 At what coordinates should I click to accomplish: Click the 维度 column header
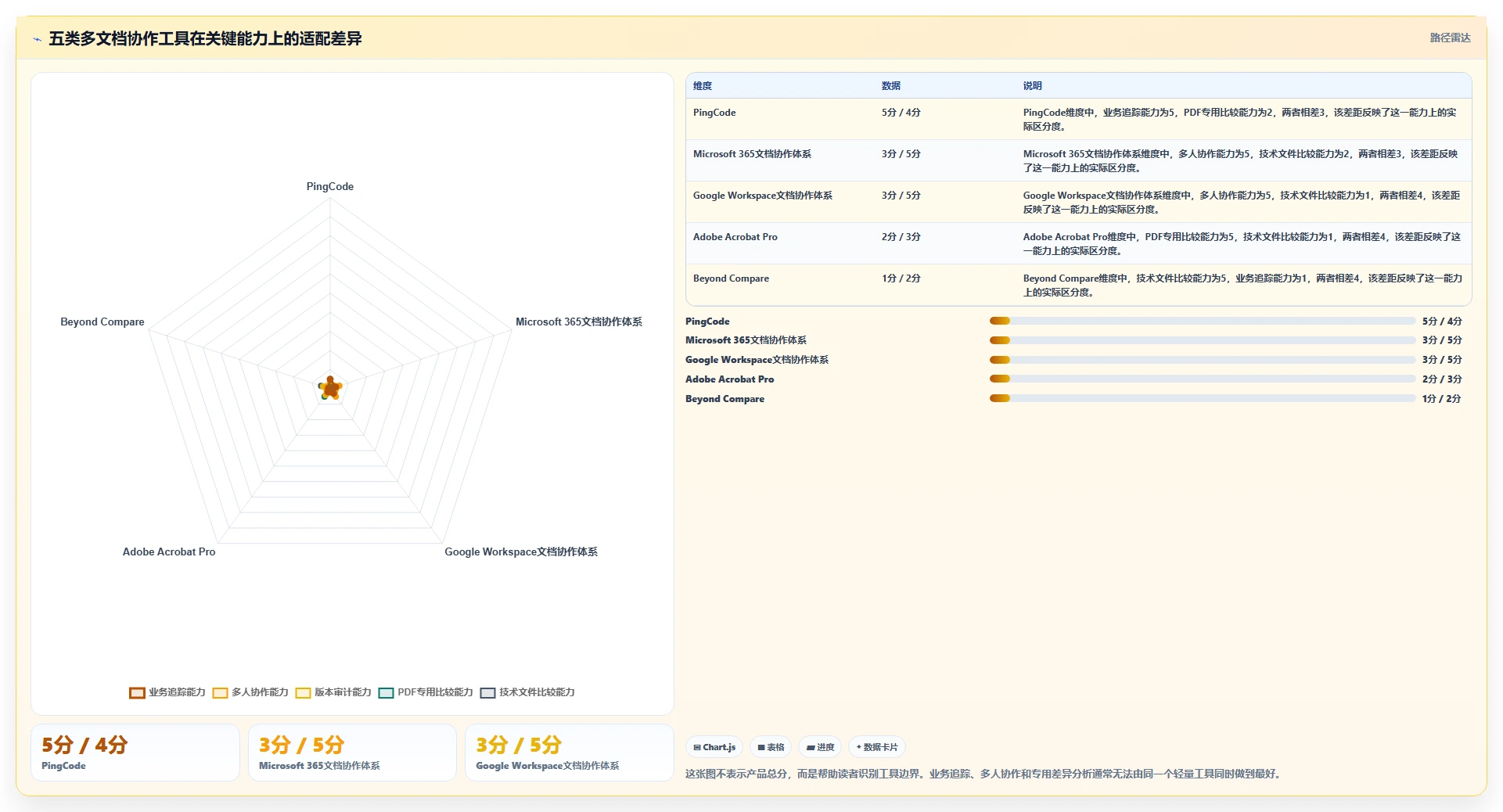[703, 86]
